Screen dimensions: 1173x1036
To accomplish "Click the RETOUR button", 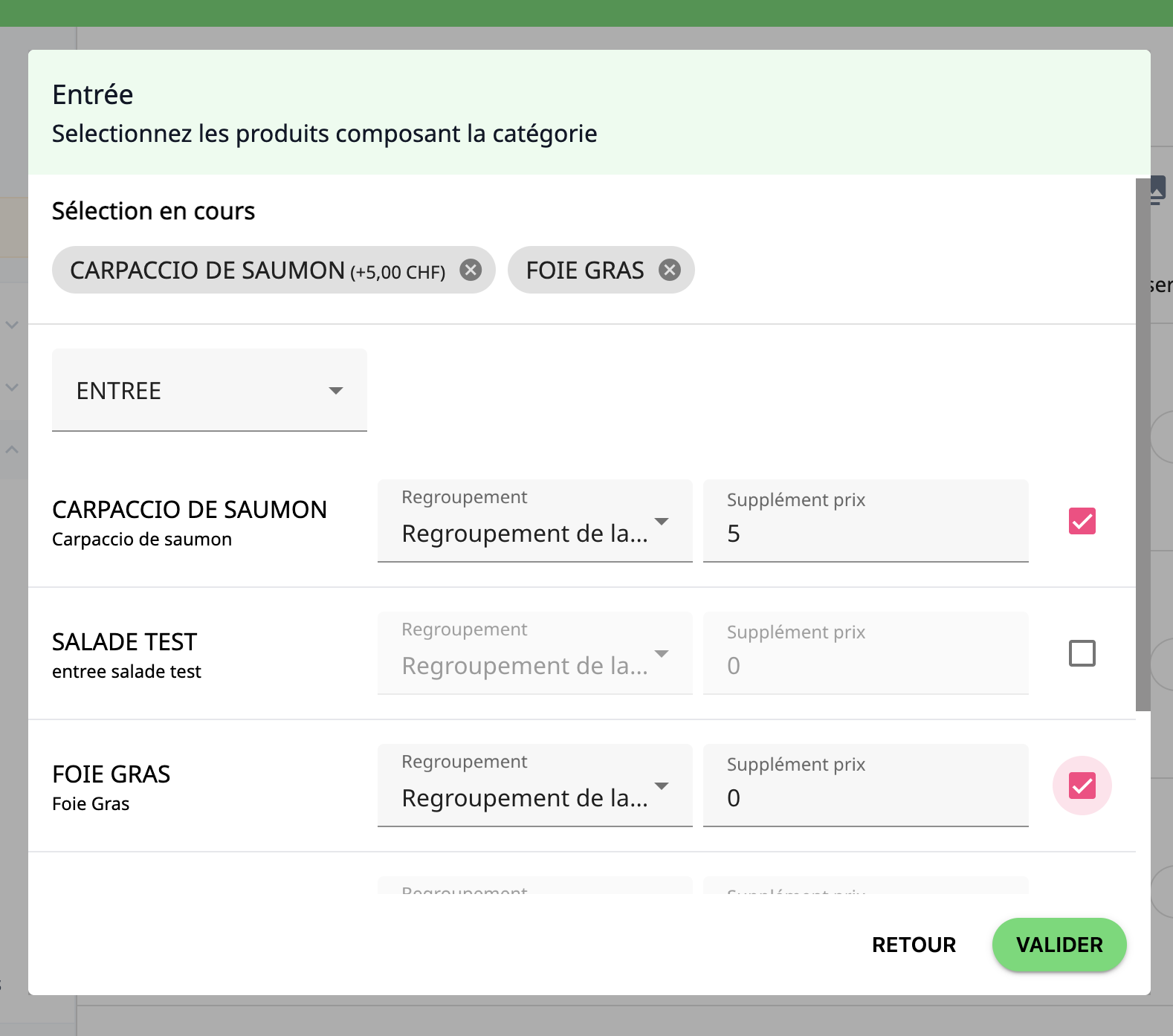I will (x=914, y=945).
